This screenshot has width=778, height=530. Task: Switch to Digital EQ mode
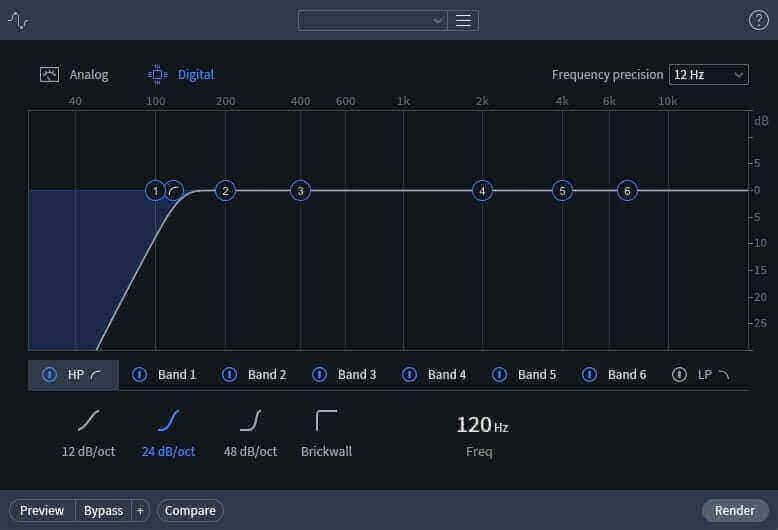click(x=181, y=74)
